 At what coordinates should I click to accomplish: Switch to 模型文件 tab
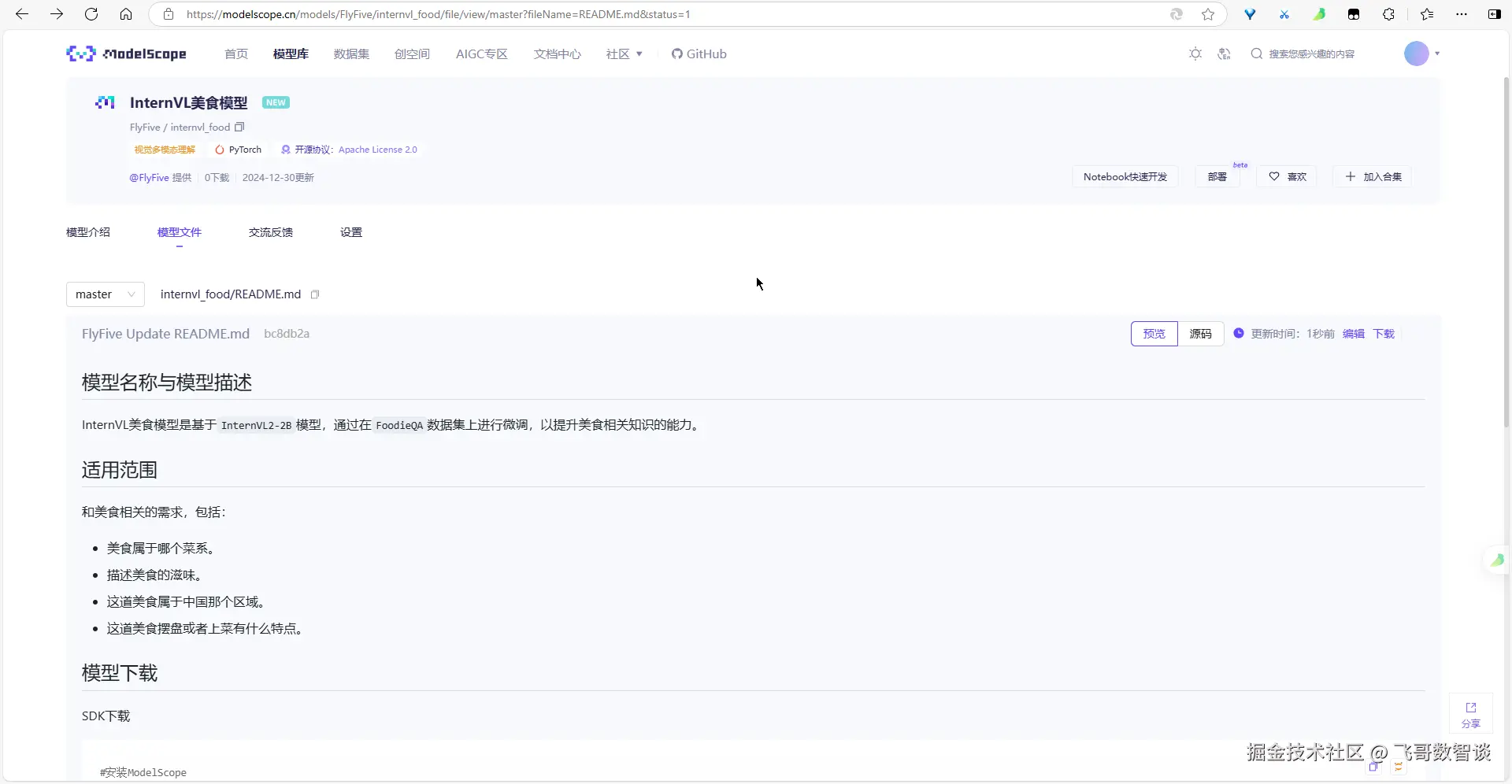tap(180, 232)
